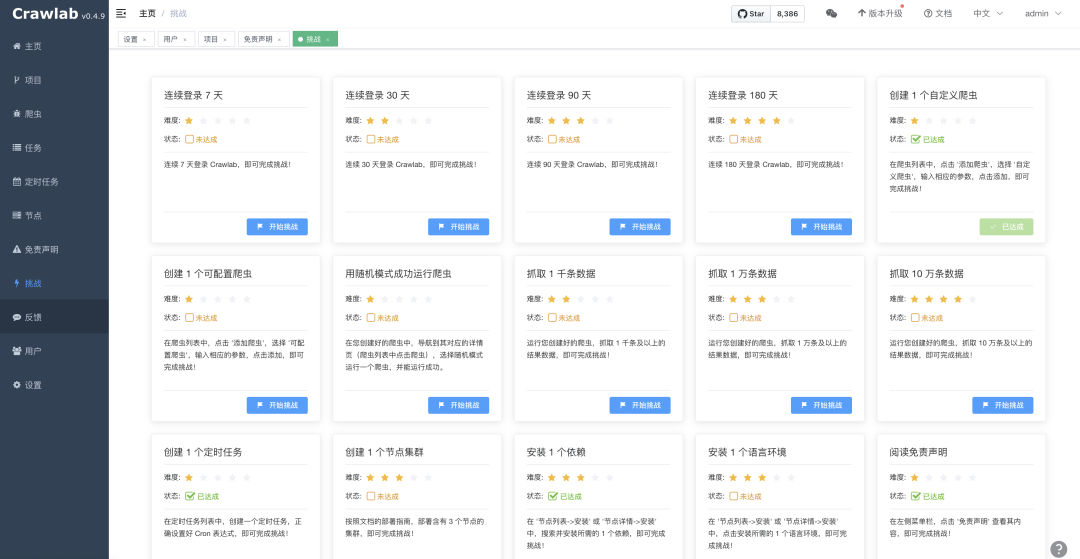Click the 未达成 checkbox on 连续登录 30 天
1080x559 pixels.
[x=371, y=139]
